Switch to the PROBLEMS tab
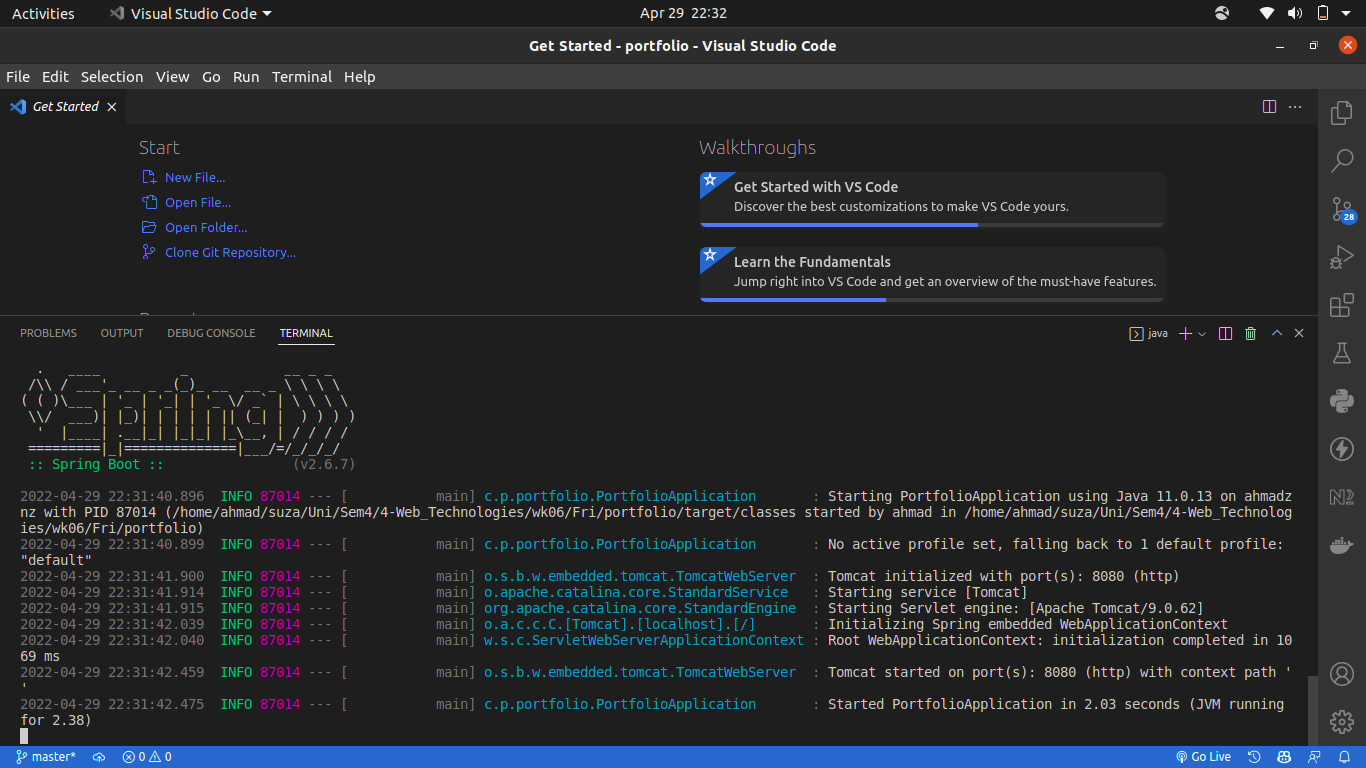Screen dimensions: 1366x768 48,333
